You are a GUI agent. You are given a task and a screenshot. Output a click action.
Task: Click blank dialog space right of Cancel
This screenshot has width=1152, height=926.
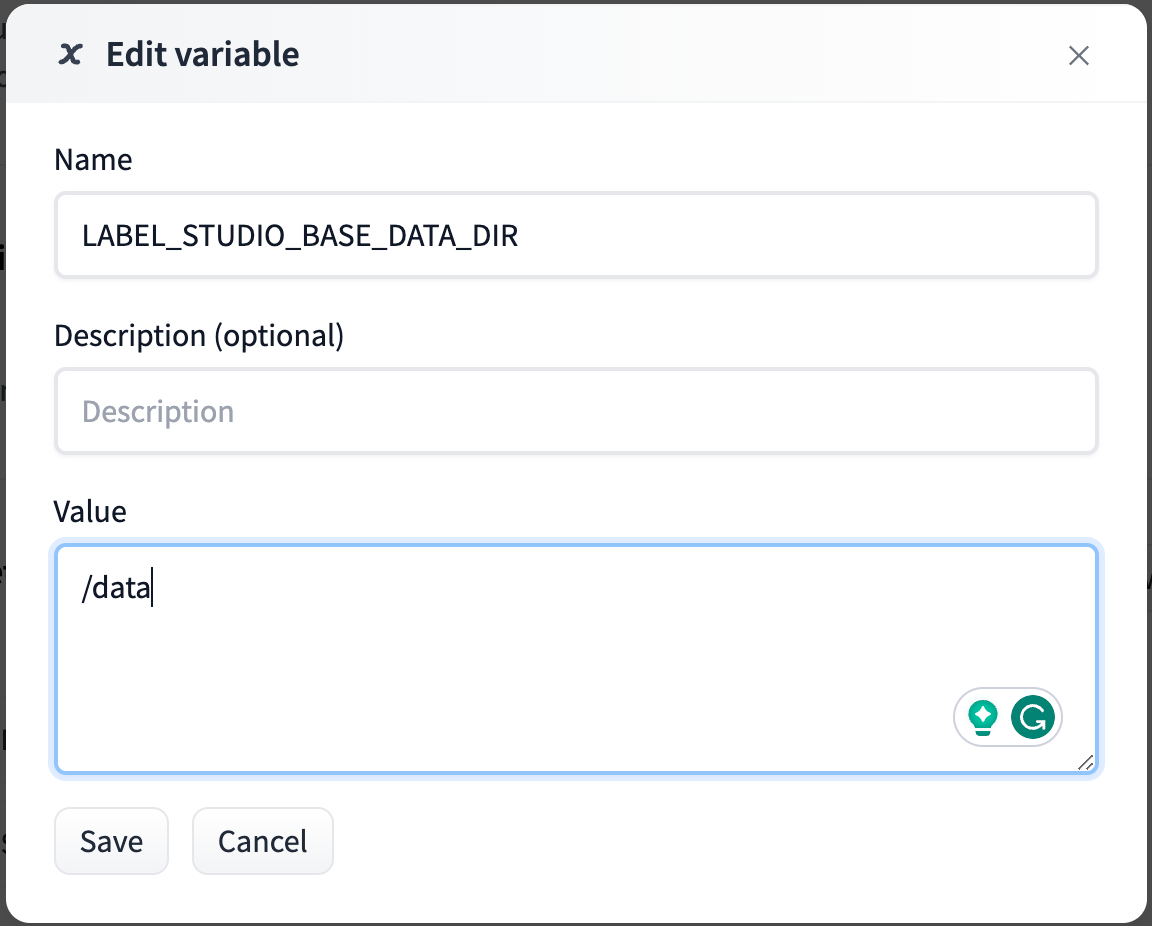700,841
